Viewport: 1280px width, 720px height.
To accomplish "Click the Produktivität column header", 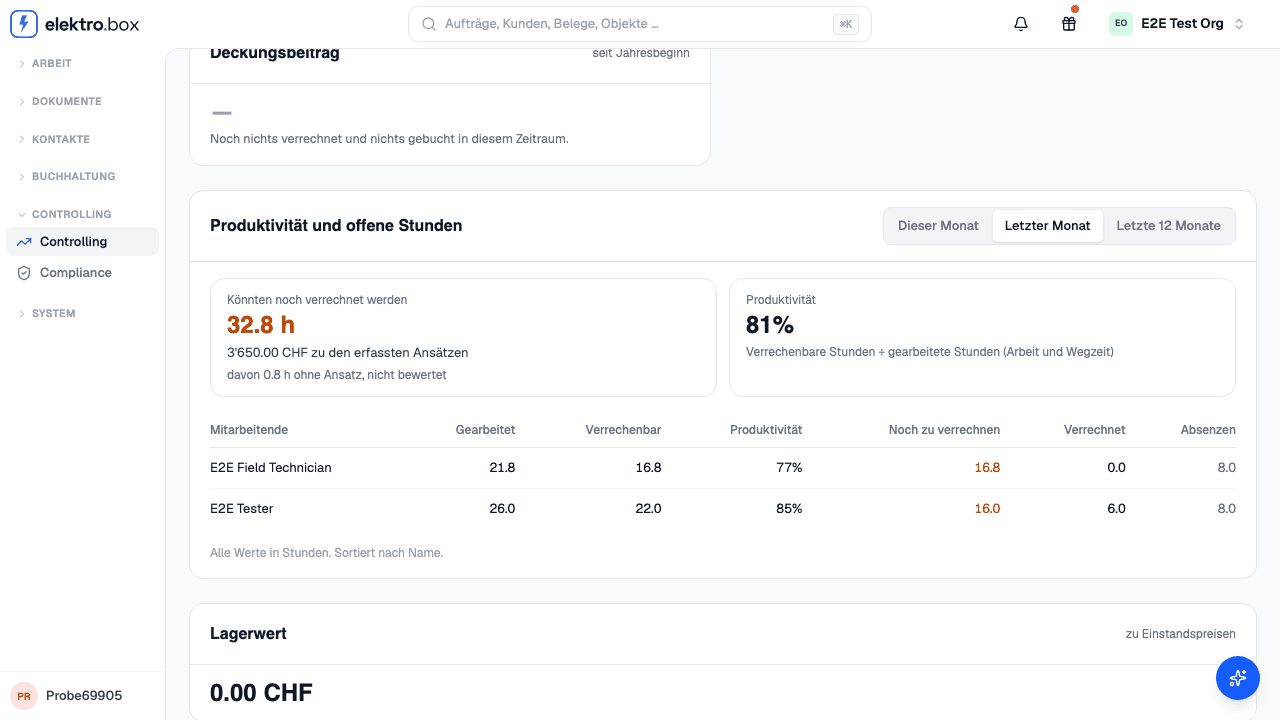I will pyautogui.click(x=766, y=430).
